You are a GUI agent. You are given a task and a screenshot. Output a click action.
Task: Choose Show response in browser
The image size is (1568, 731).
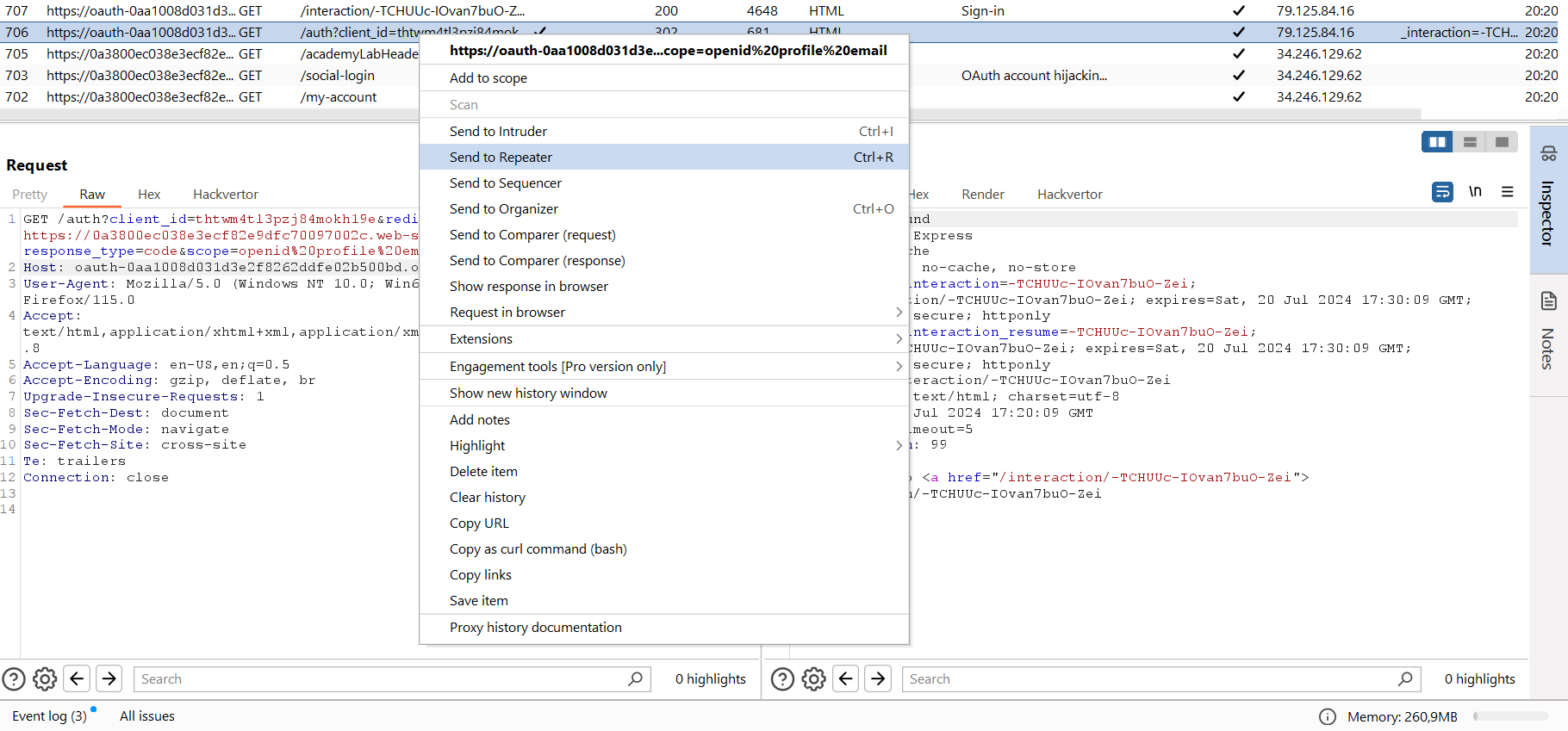663,287
